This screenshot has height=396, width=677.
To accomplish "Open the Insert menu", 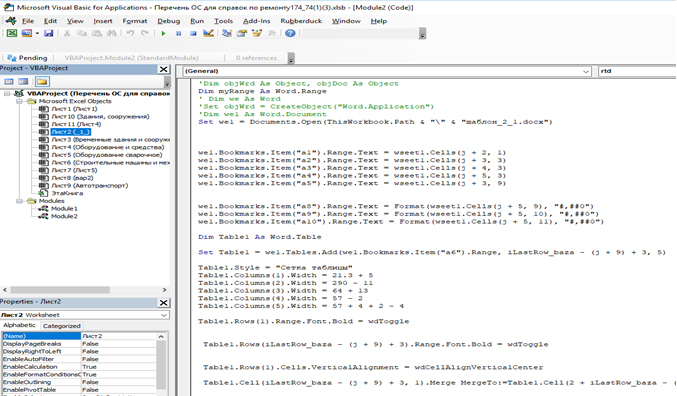I will (103, 21).
